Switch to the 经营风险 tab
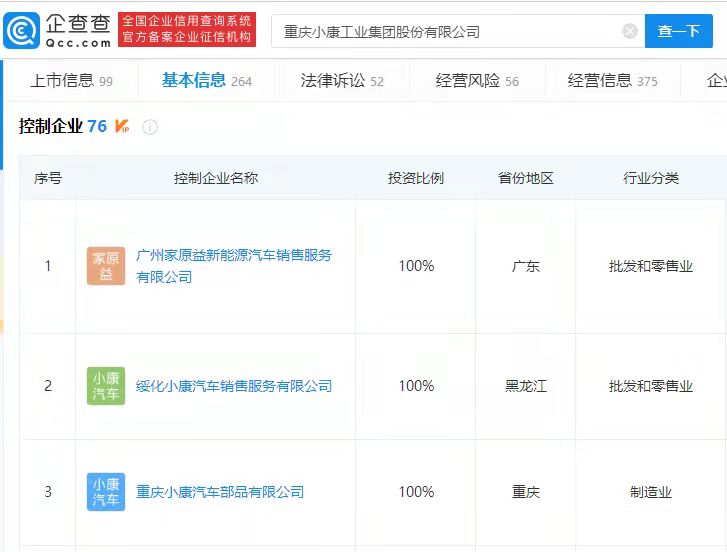Screen dimensions: 727x552 click(x=477, y=81)
